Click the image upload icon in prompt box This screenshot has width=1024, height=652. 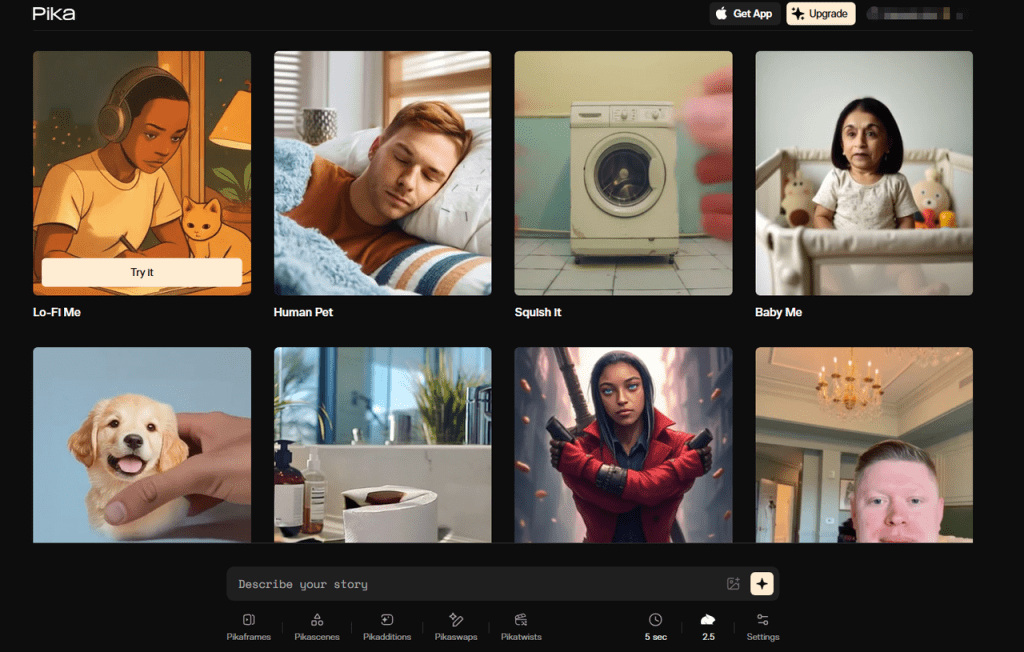pos(733,584)
